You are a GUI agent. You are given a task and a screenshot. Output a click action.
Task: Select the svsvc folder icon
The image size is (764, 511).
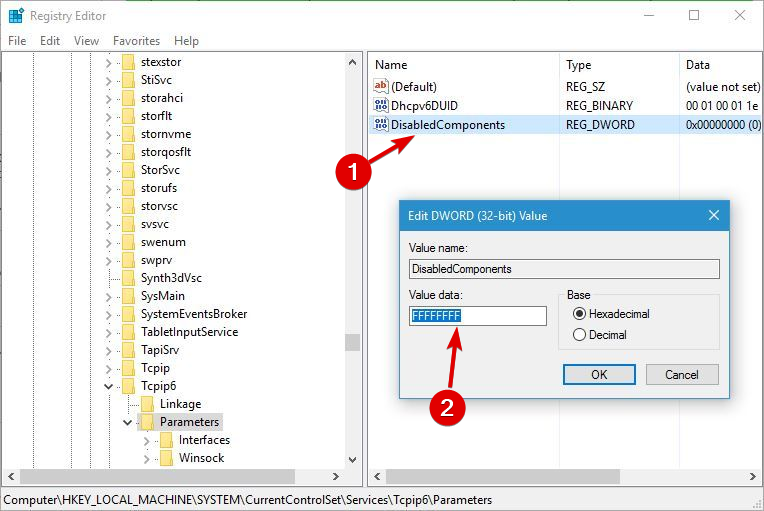[128, 225]
